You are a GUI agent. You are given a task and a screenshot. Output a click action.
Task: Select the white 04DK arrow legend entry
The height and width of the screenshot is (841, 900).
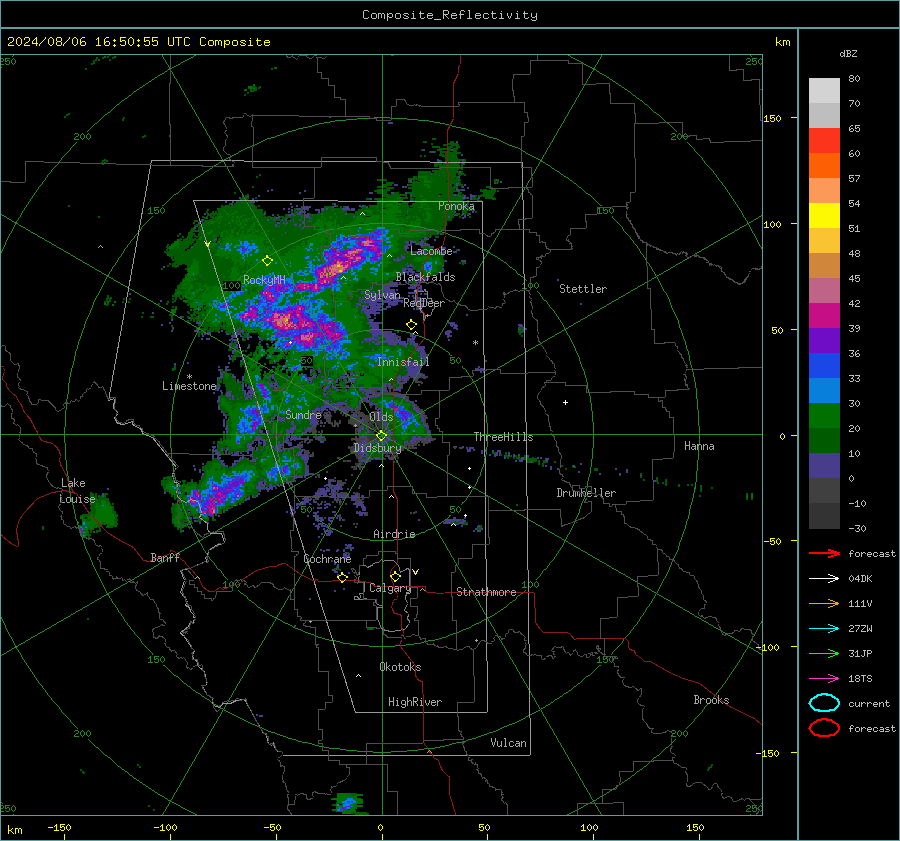tap(824, 578)
